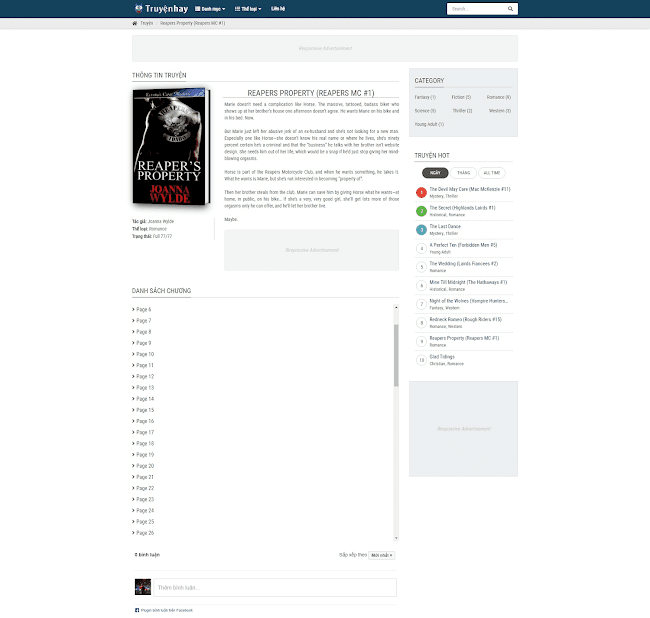The width and height of the screenshot is (650, 618).
Task: Open the Western category
Action: click(500, 111)
